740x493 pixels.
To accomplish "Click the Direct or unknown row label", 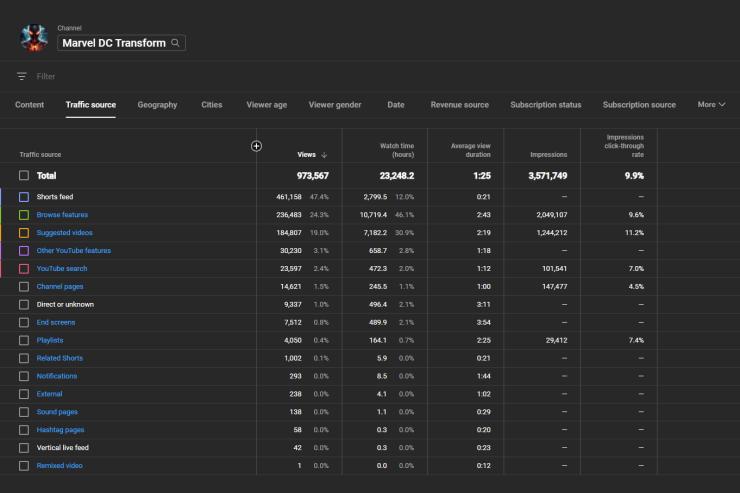I will click(x=65, y=304).
